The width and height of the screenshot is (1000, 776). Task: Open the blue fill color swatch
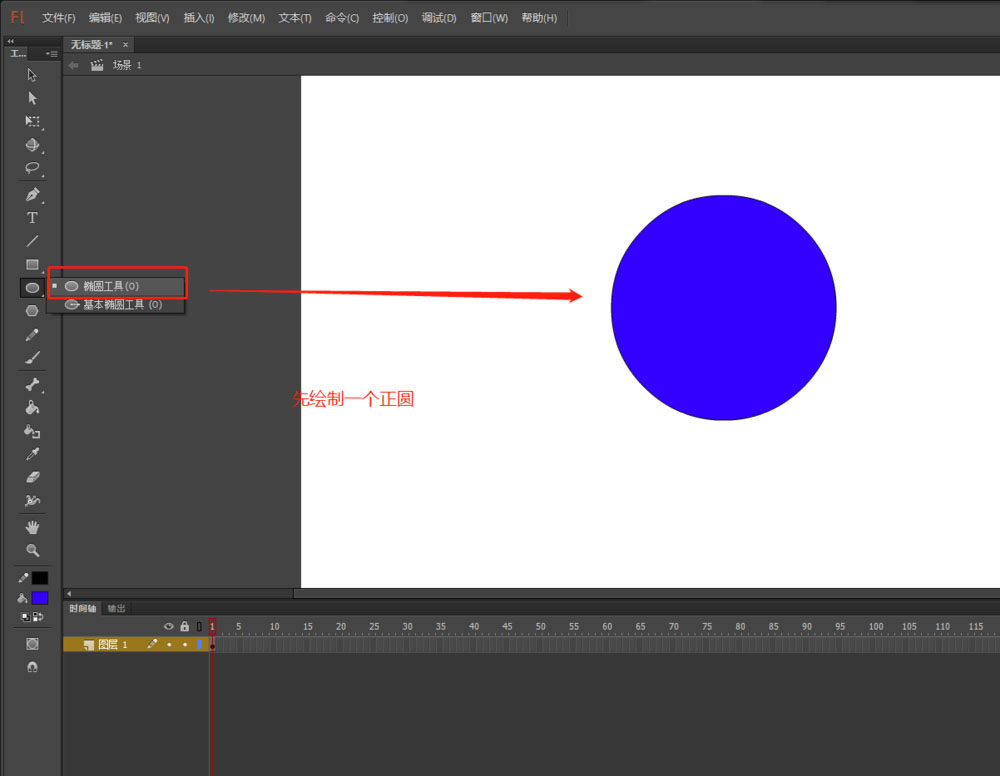[40, 598]
